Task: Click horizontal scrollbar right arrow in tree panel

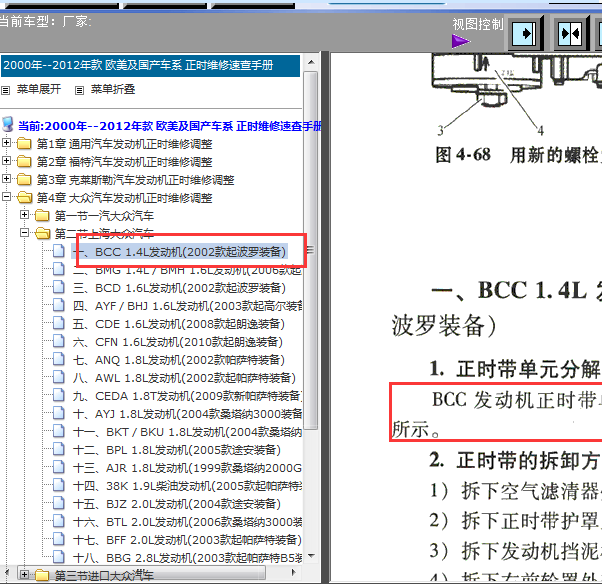Action: click(293, 572)
